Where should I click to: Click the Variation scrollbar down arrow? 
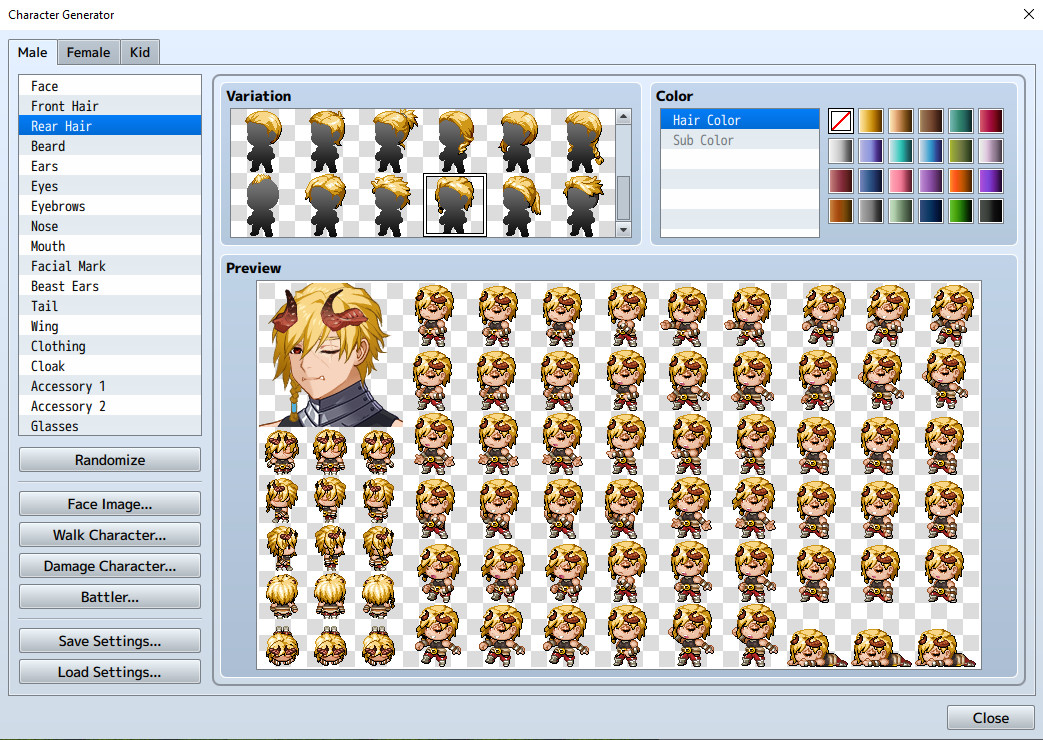pyautogui.click(x=625, y=231)
